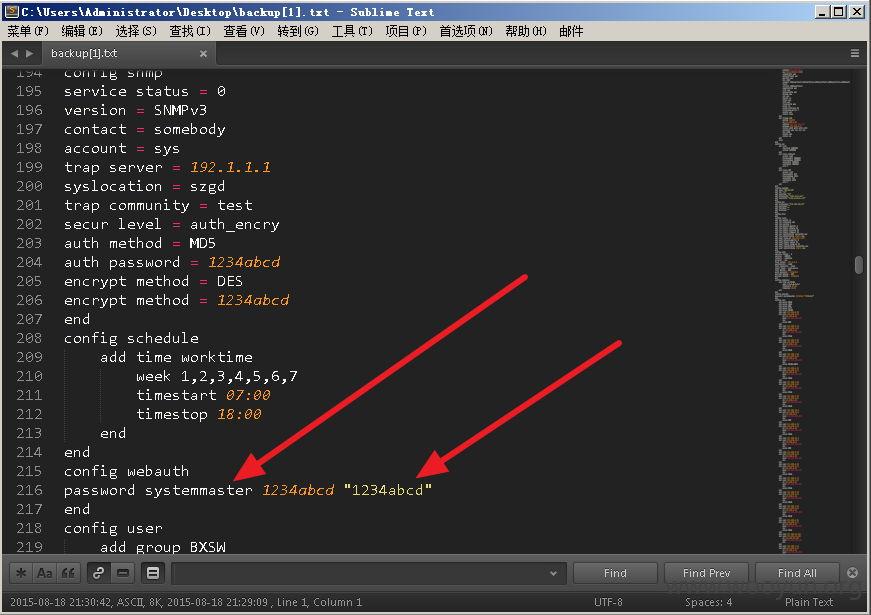871x615 pixels.
Task: Click 'auth_encry' security level value
Action: tap(234, 224)
